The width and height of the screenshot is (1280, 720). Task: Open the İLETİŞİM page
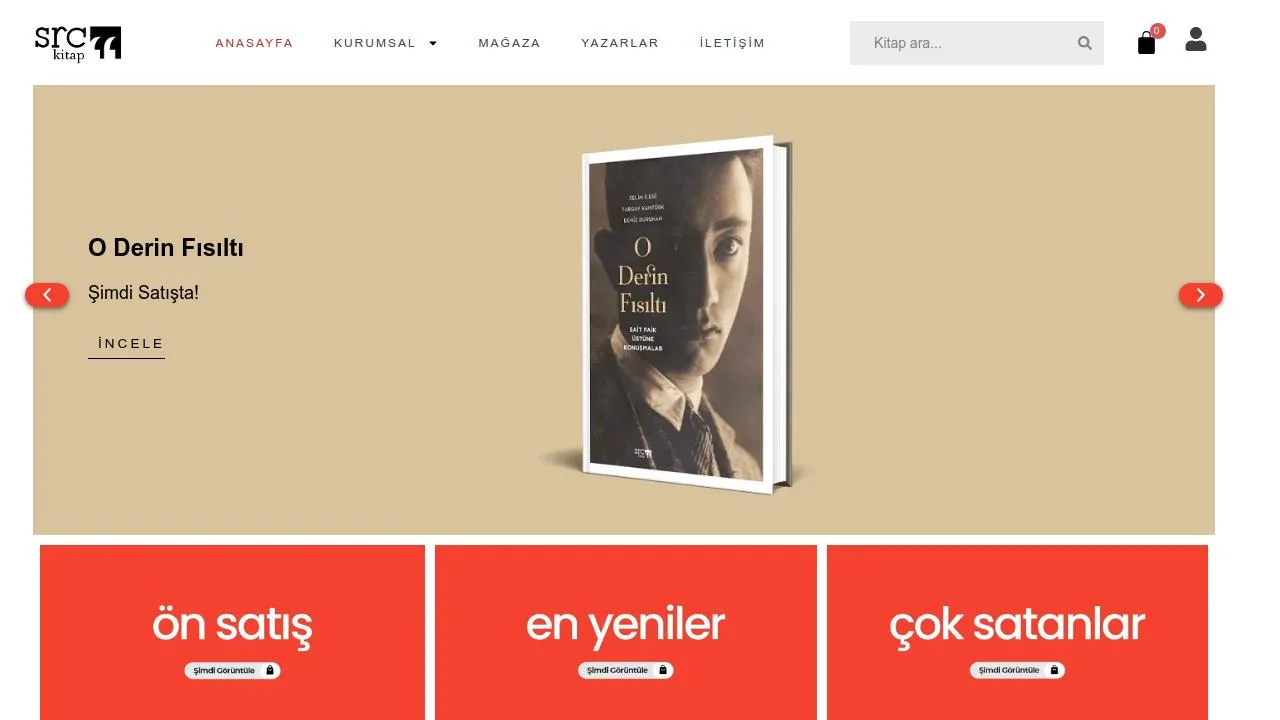(x=732, y=43)
